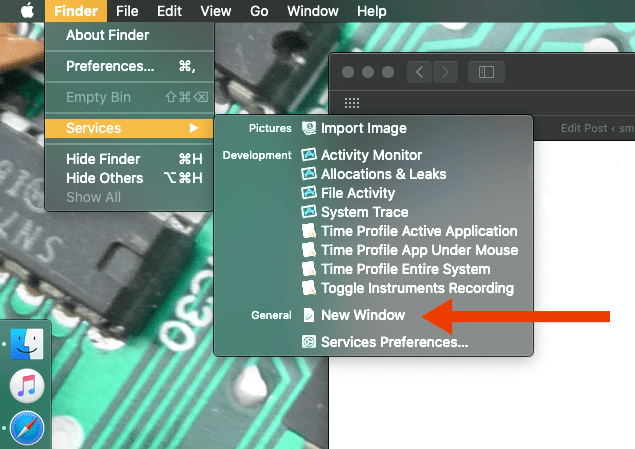This screenshot has height=449, width=635.
Task: Click the Finder icon in Dock
Action: (x=27, y=345)
